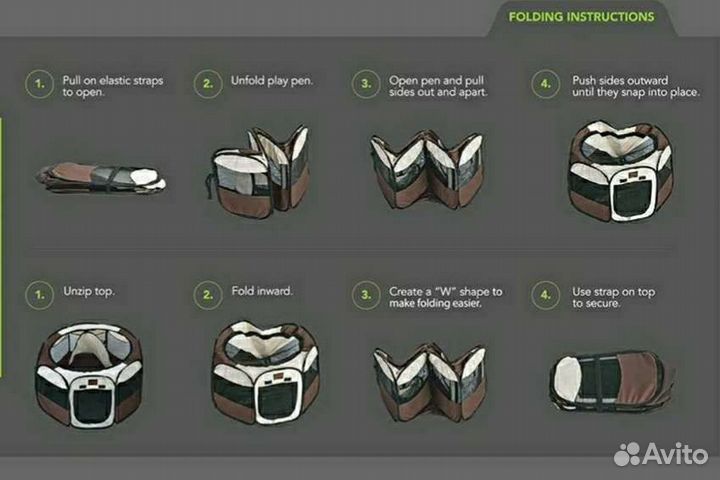Click the Avito logo watermark
This screenshot has width=720, height=480.
pyautogui.click(x=660, y=454)
